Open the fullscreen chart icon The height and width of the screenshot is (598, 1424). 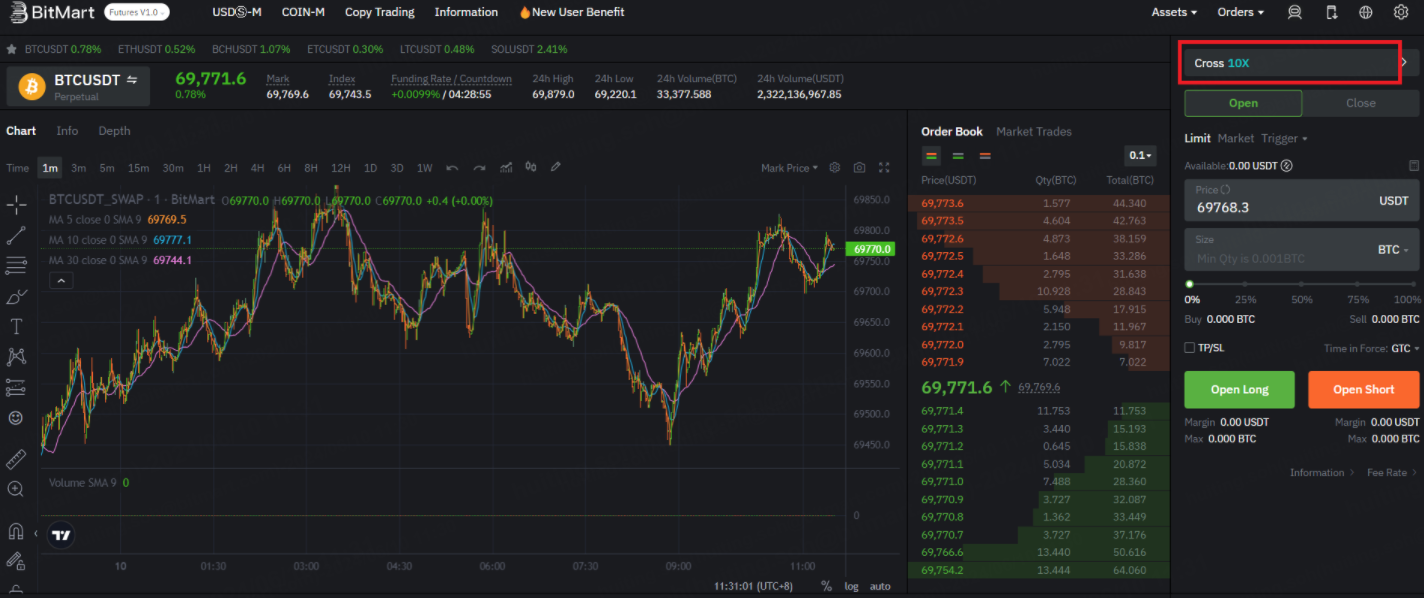coord(884,167)
